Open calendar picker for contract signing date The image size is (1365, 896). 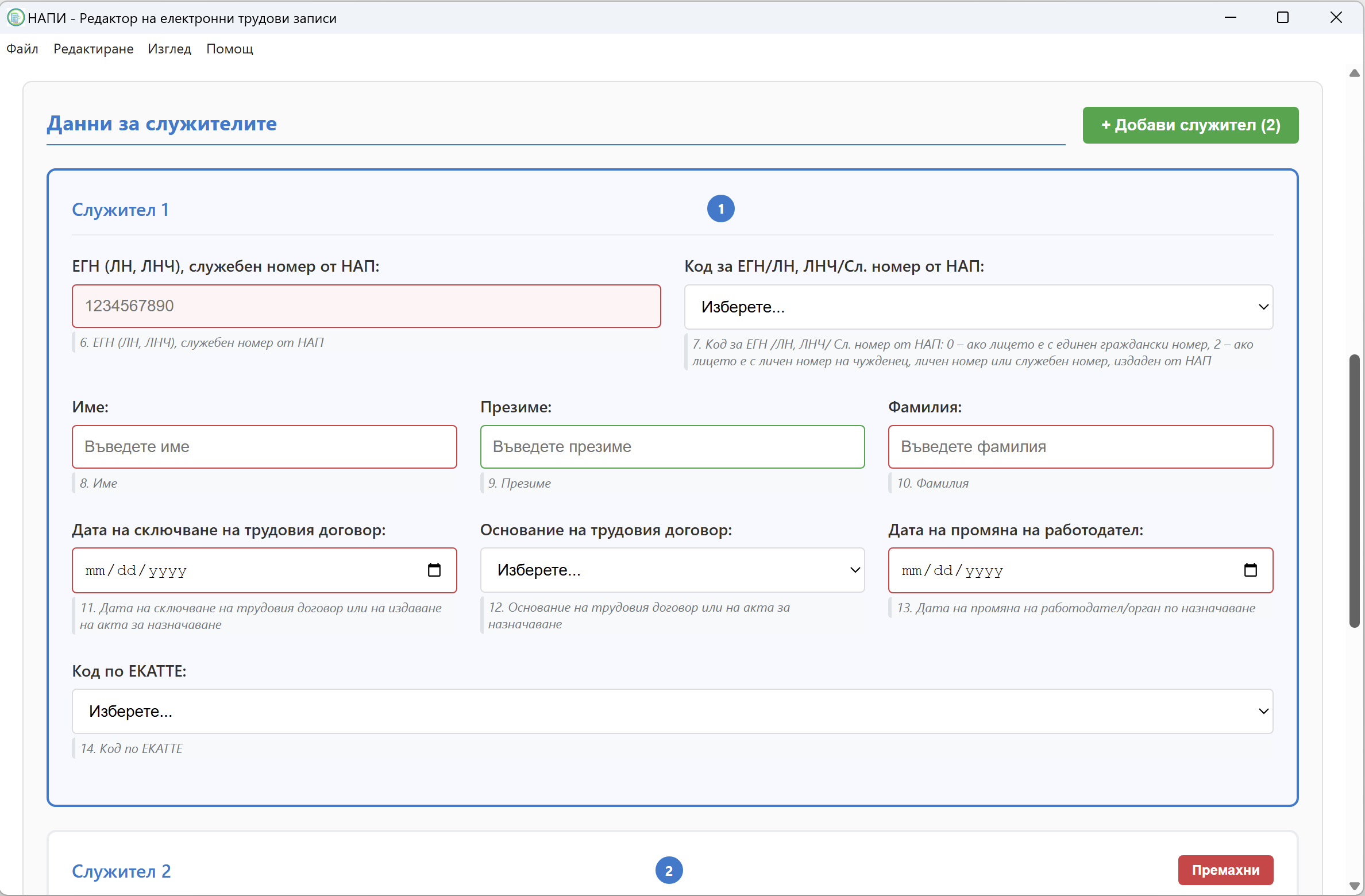[x=434, y=570]
